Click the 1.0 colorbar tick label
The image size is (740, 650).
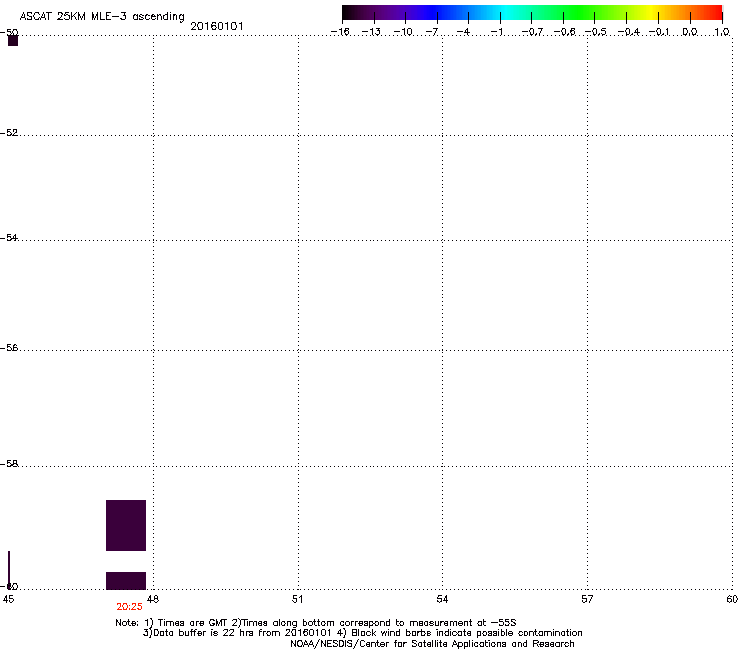tap(722, 32)
